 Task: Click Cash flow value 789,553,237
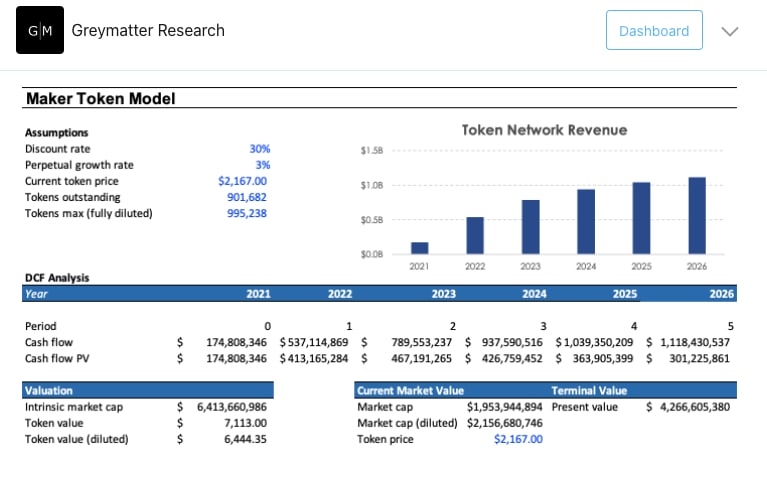click(x=421, y=343)
